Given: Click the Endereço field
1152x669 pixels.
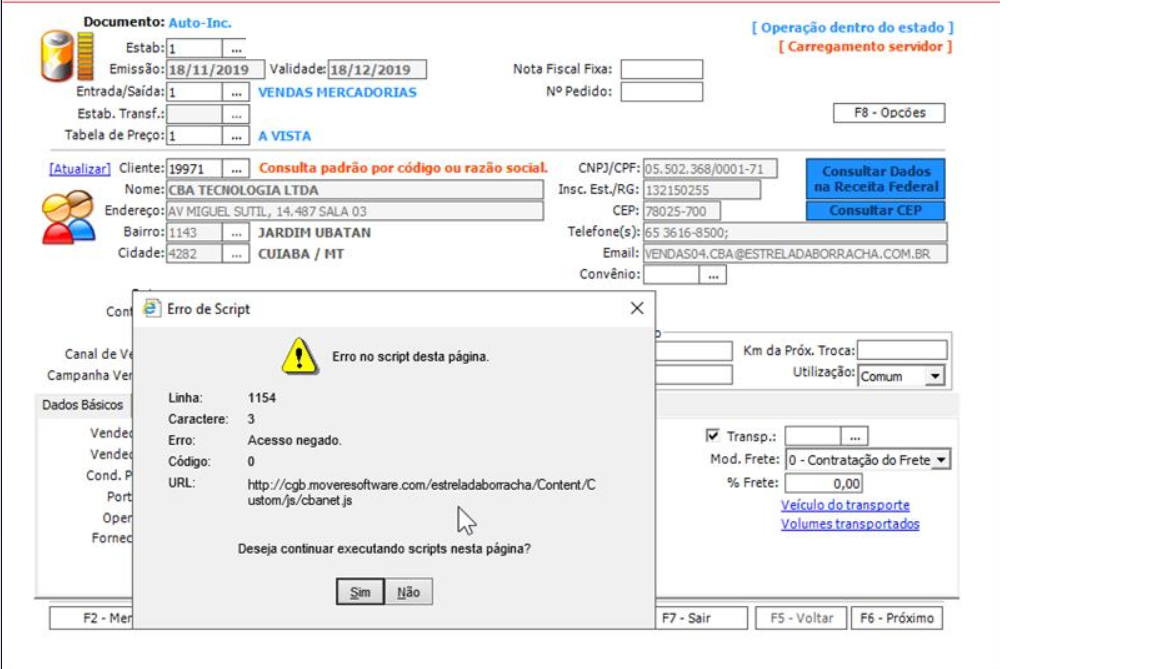Looking at the screenshot, I should pyautogui.click(x=355, y=211).
